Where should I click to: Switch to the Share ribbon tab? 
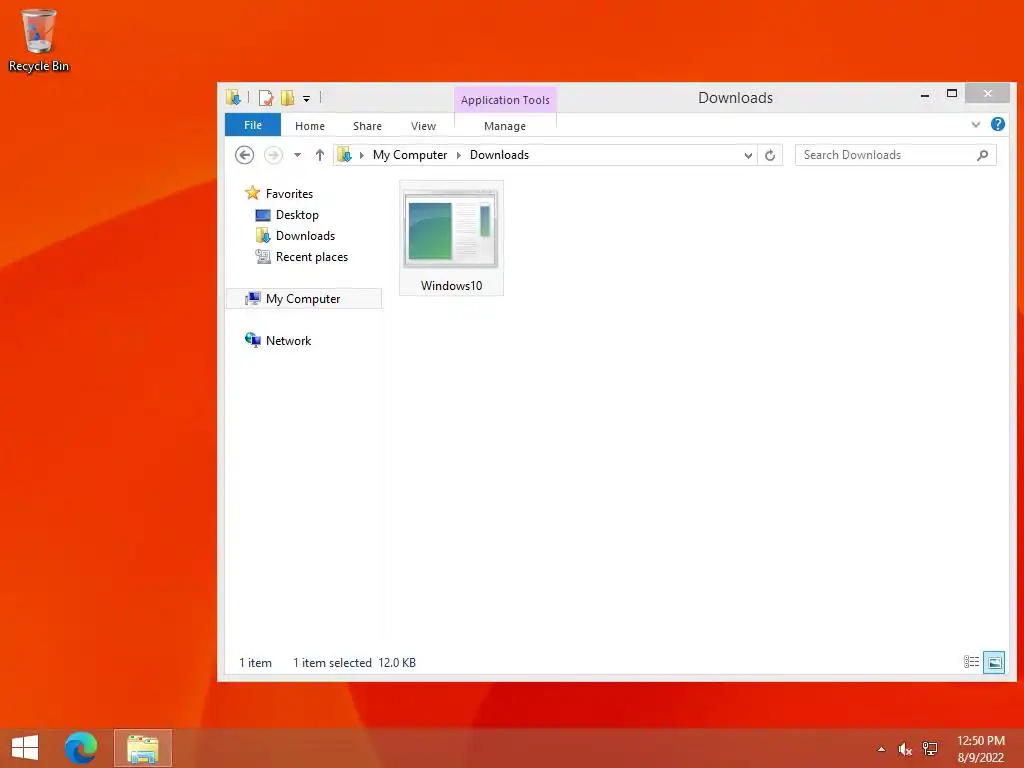[x=367, y=126]
